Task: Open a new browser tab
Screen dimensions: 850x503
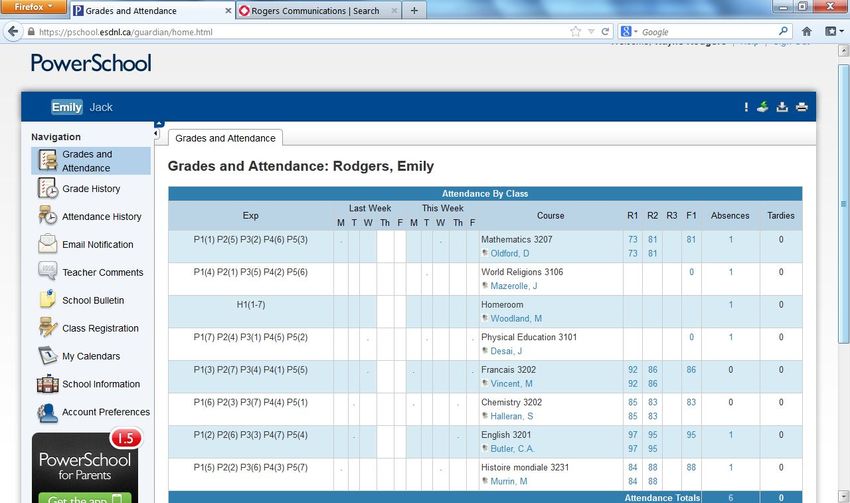Action: pyautogui.click(x=414, y=10)
